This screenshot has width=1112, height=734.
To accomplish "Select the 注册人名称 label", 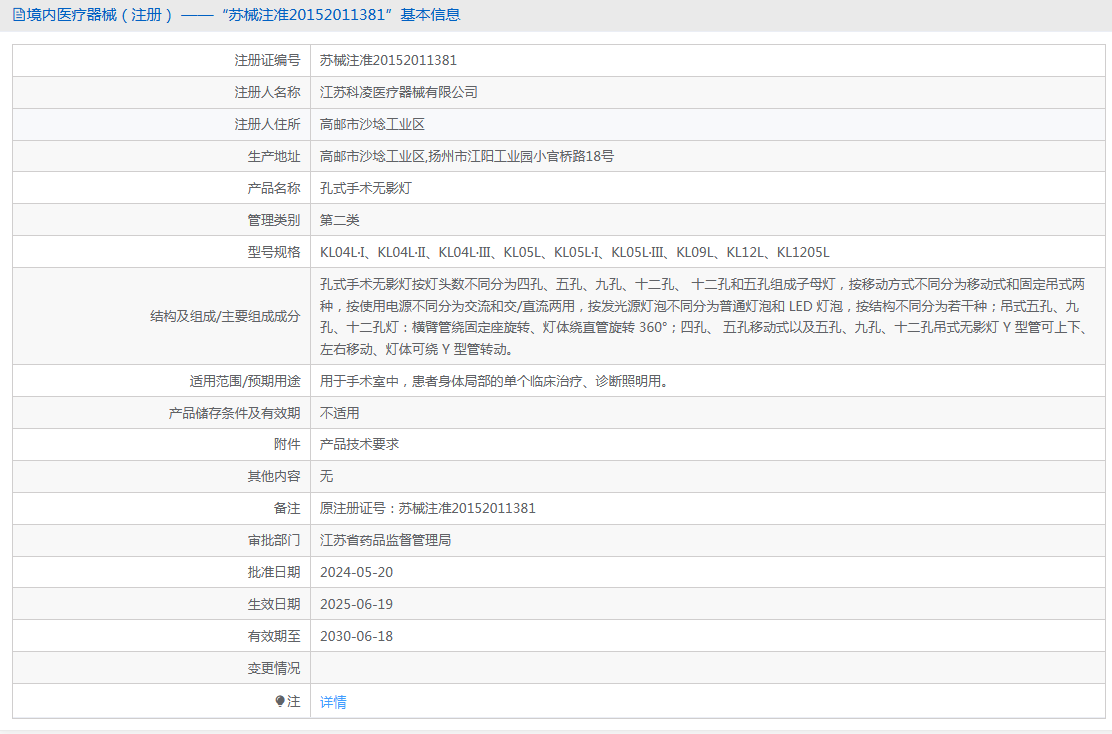I will tap(267, 92).
